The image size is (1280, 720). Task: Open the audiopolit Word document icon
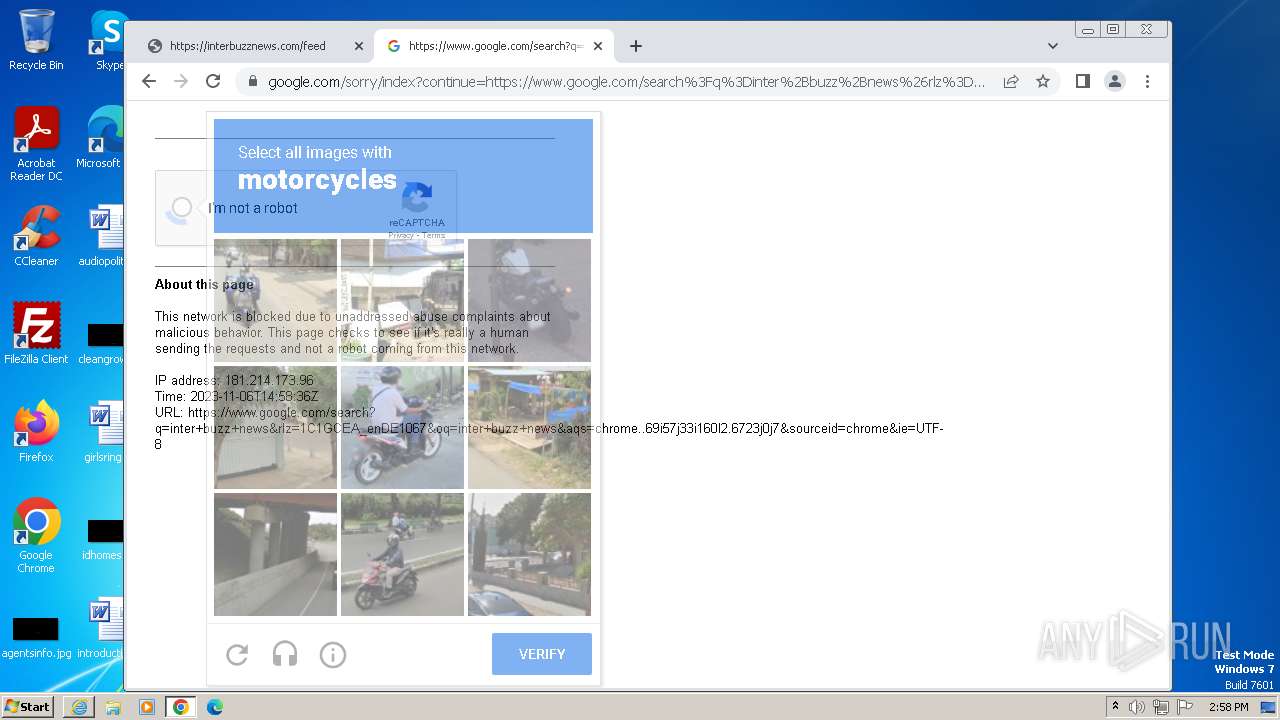[102, 236]
